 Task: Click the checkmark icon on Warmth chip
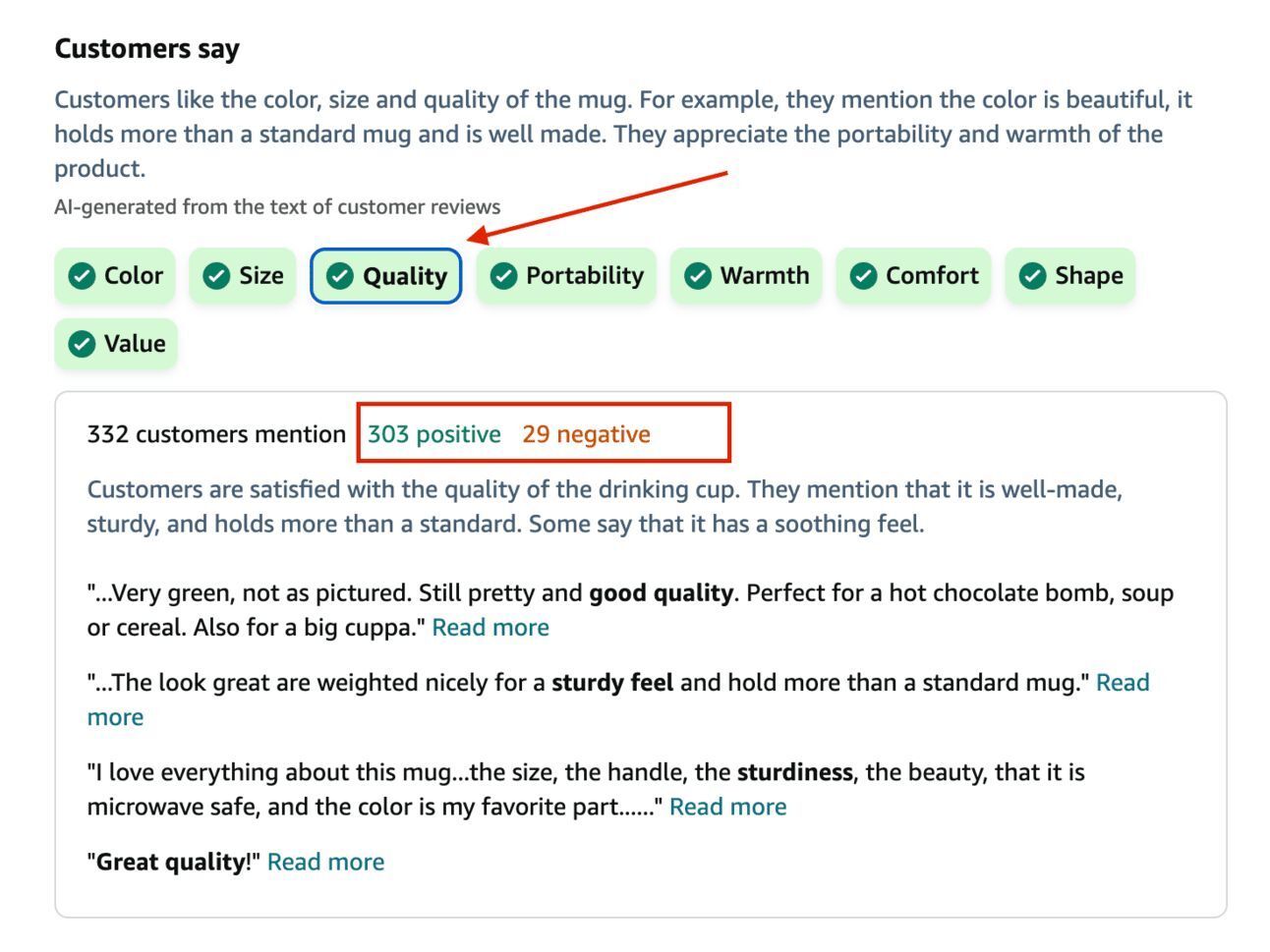coord(698,276)
